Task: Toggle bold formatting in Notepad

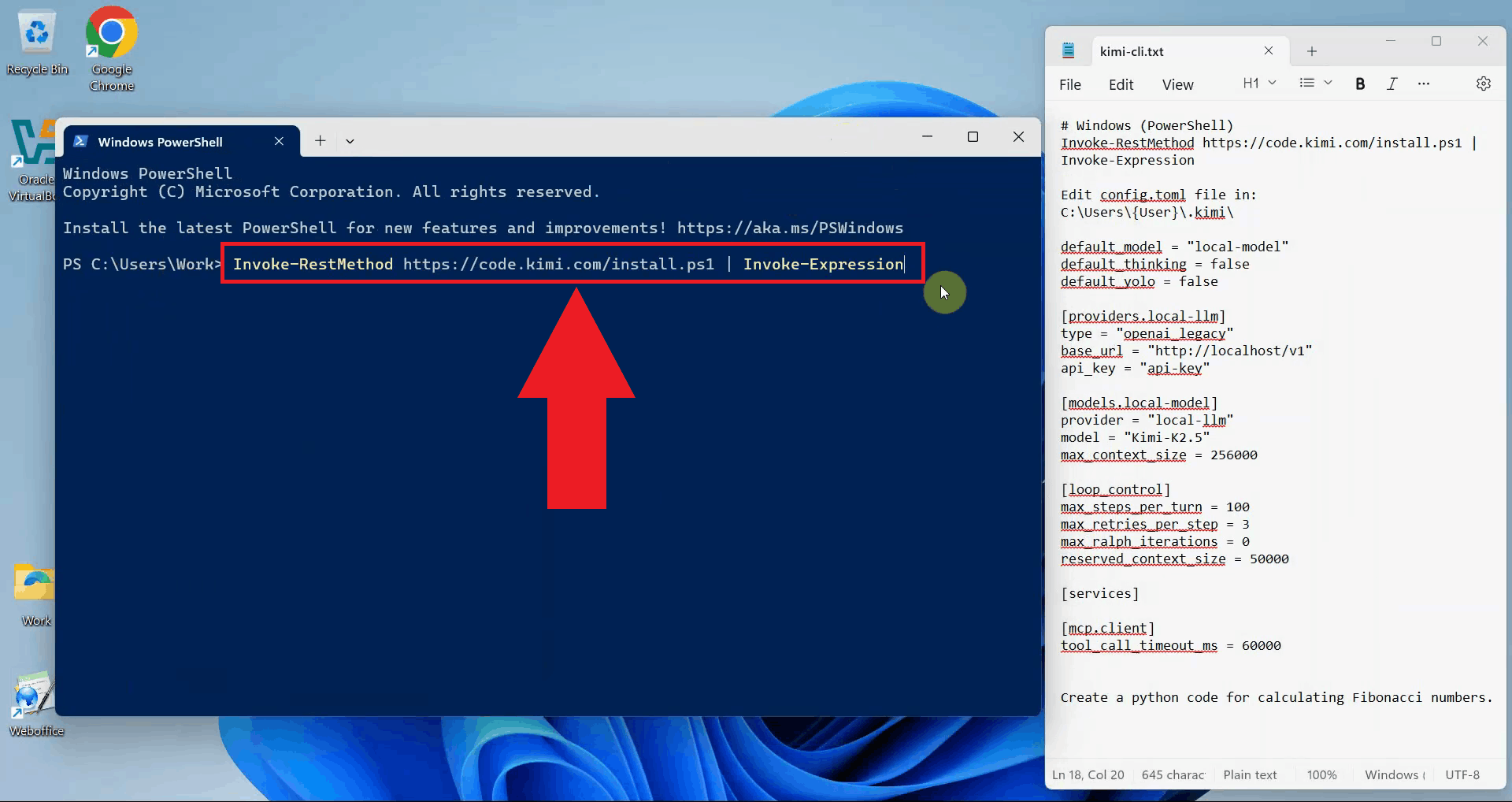Action: pos(1360,84)
